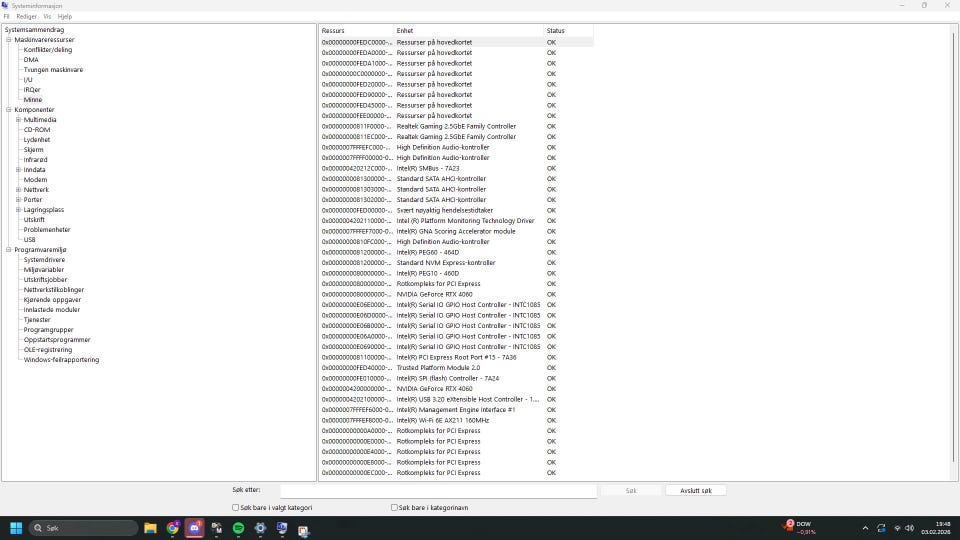Select the Lydenhet tree item
960x540 pixels.
pyautogui.click(x=37, y=140)
